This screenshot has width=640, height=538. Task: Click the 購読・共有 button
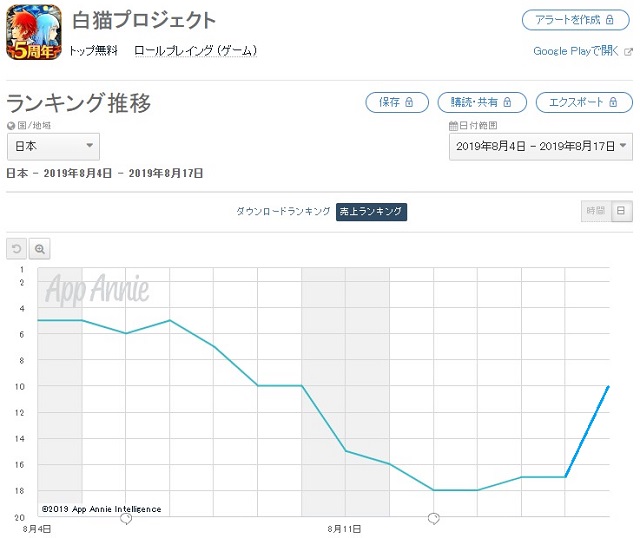click(x=482, y=102)
